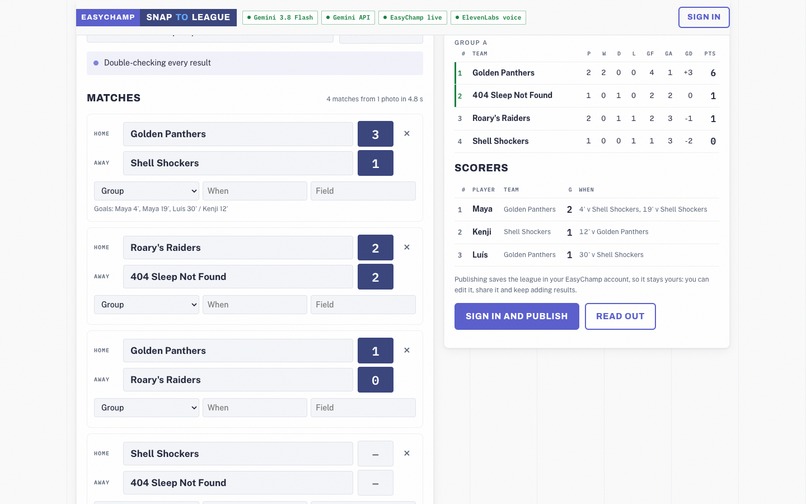Click the GROUP A label
Image resolution: width=806 pixels, height=504 pixels.
point(471,43)
